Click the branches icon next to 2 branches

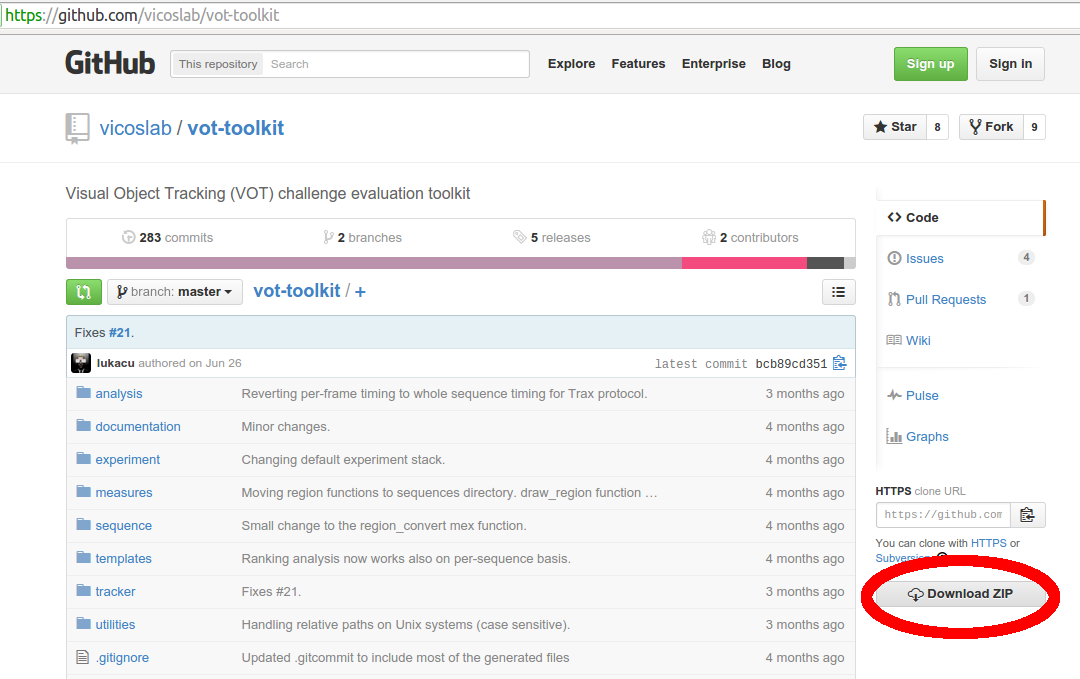(x=329, y=238)
